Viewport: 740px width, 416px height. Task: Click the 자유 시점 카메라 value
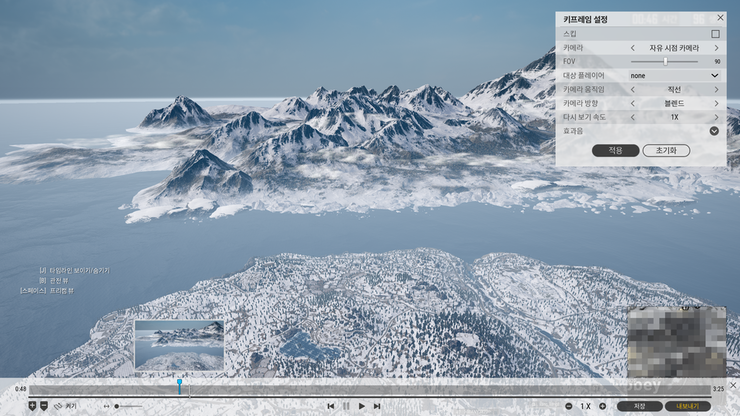674,48
